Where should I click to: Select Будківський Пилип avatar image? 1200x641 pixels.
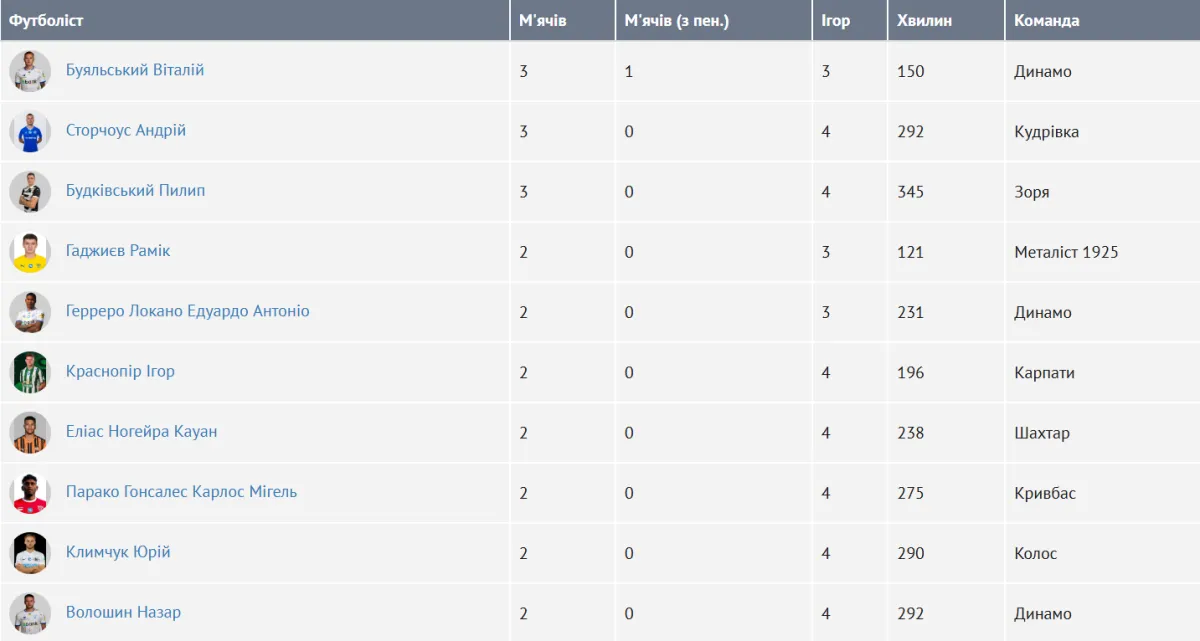click(30, 191)
